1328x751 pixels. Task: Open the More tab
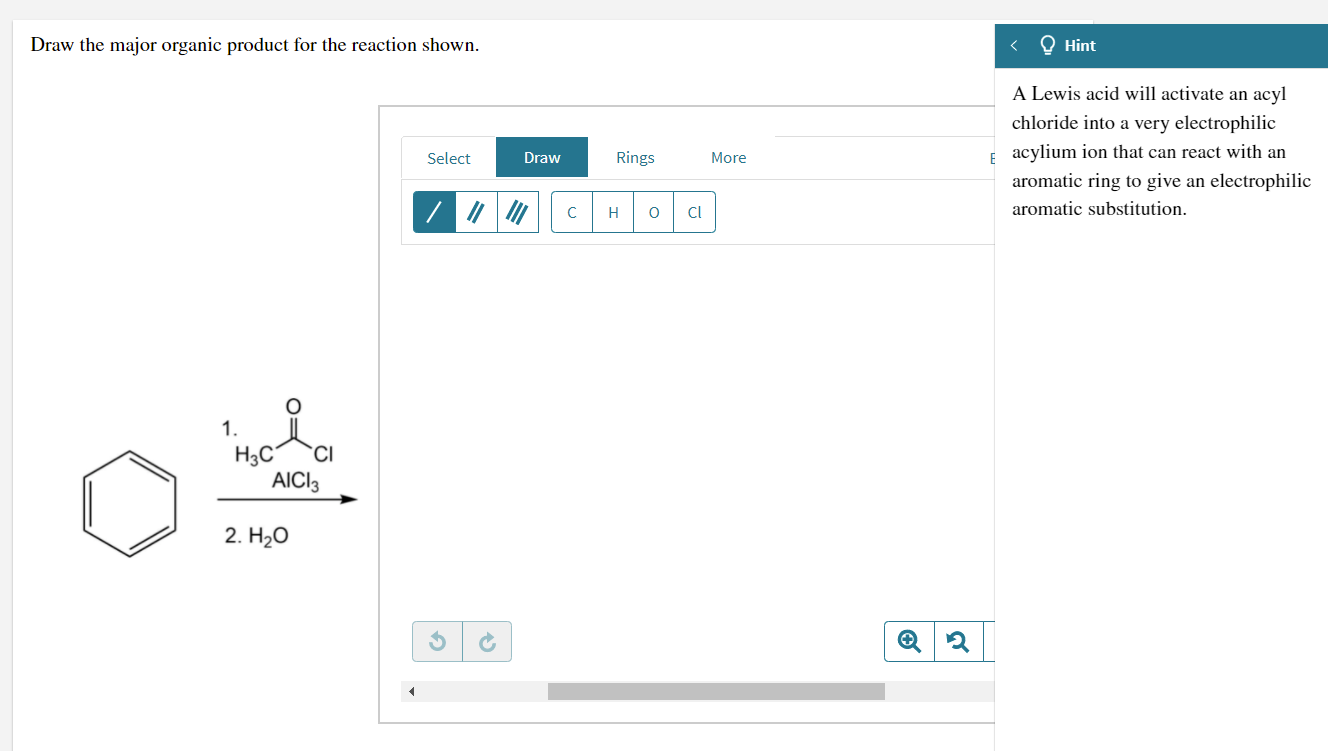728,158
